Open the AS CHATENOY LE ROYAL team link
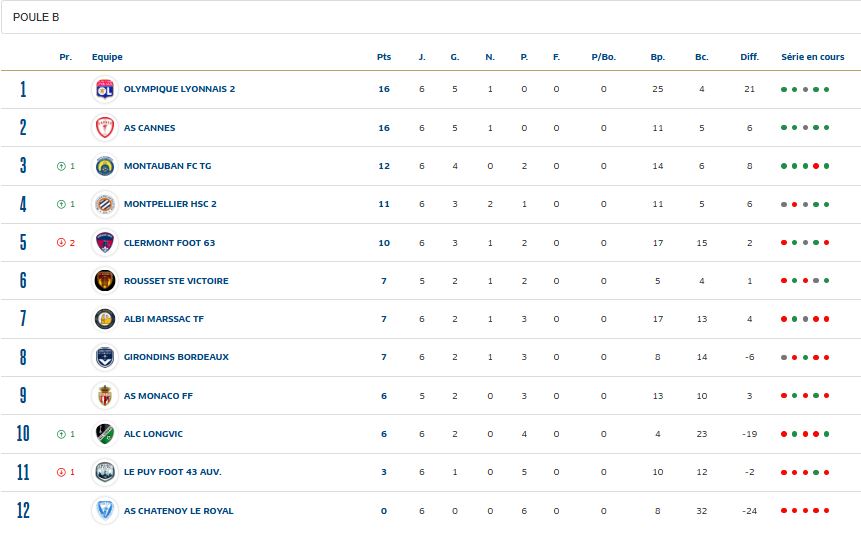The image size is (861, 540). click(x=178, y=511)
